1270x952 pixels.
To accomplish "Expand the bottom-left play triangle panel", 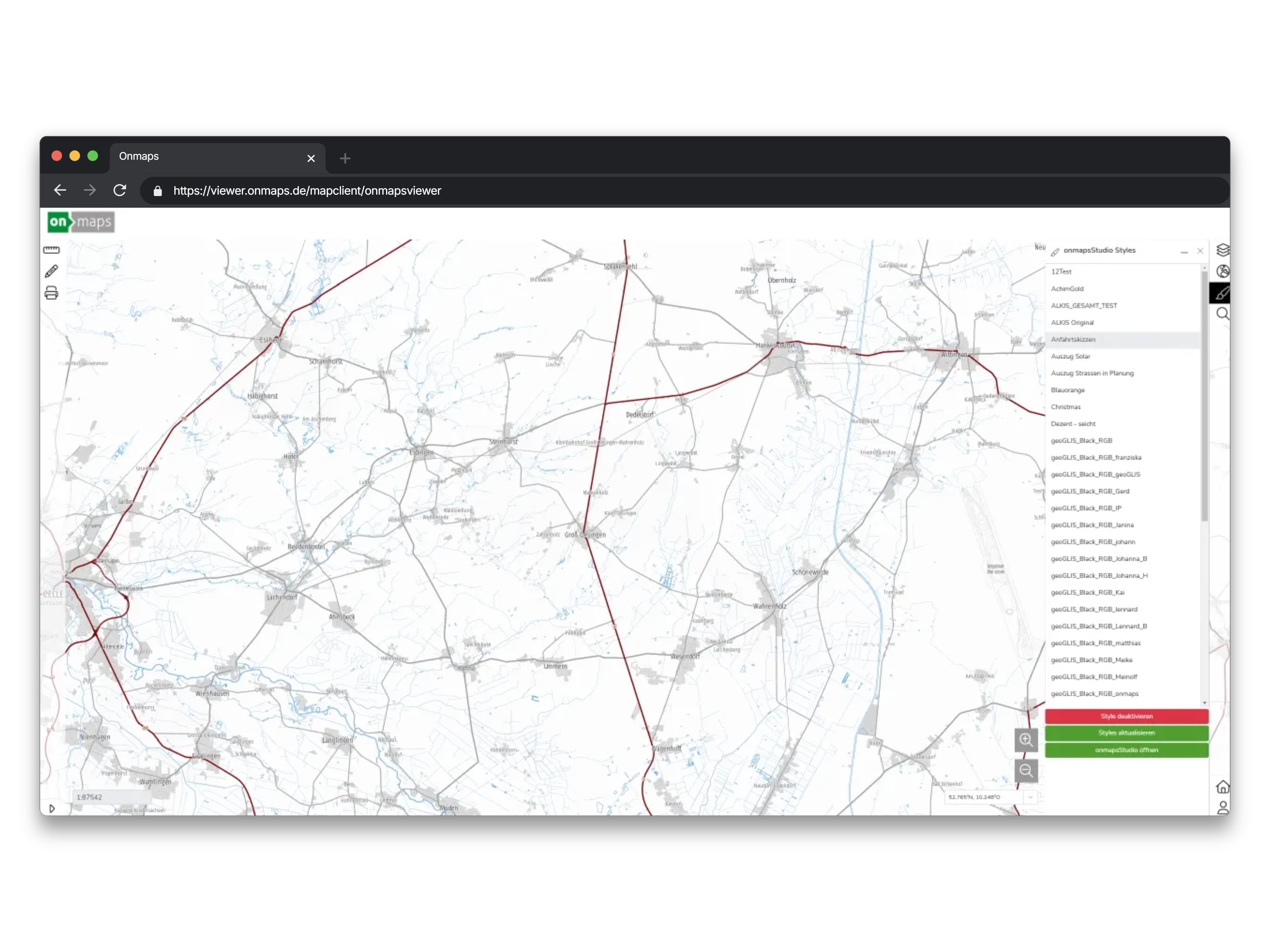I will (52, 808).
